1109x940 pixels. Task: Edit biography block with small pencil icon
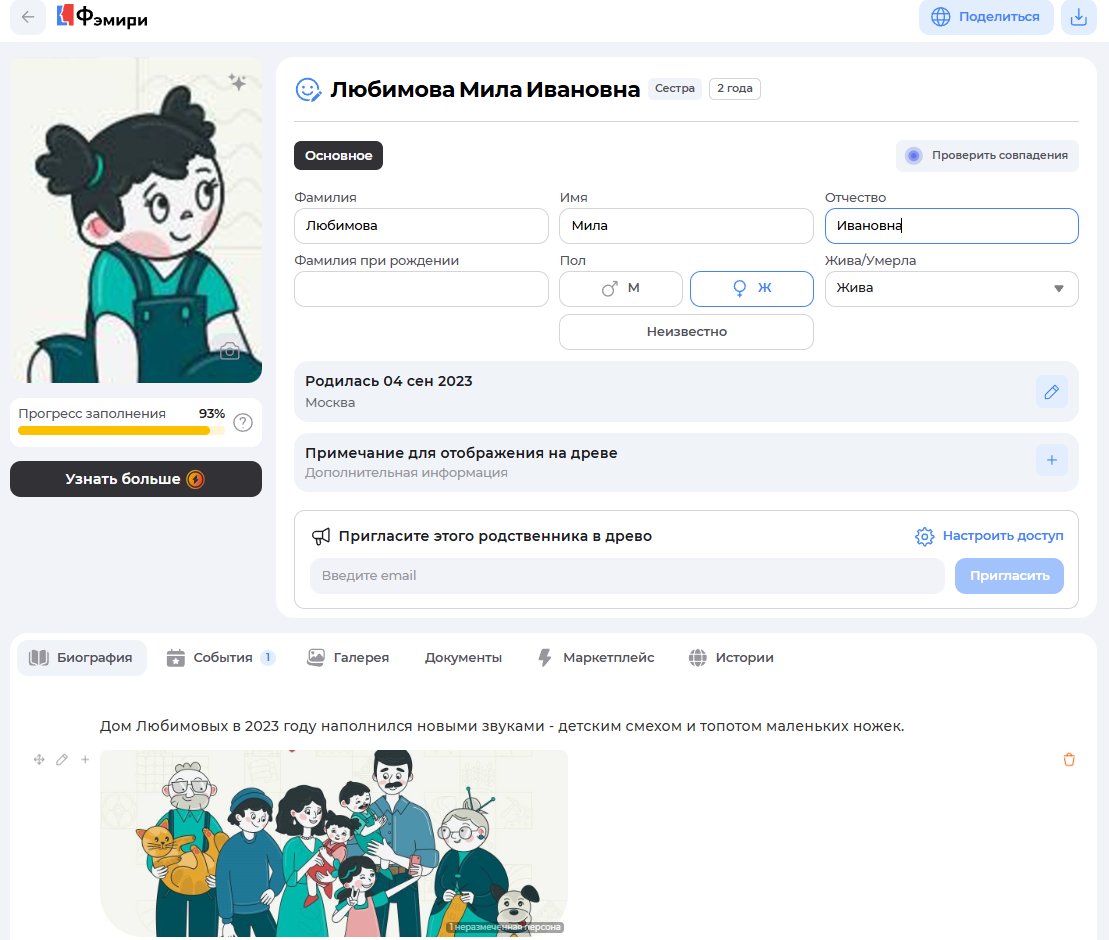(x=62, y=759)
